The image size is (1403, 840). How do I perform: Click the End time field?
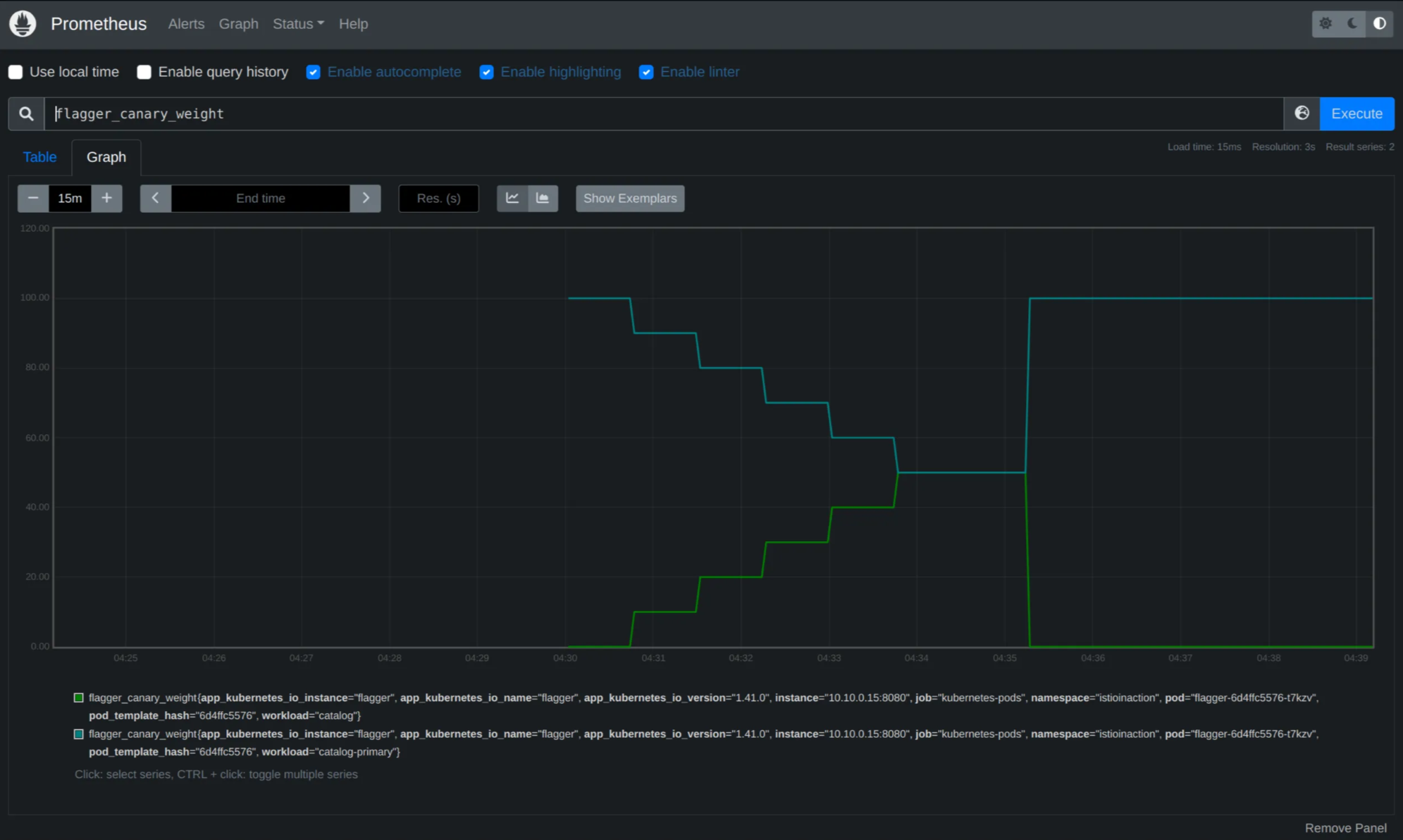click(261, 198)
